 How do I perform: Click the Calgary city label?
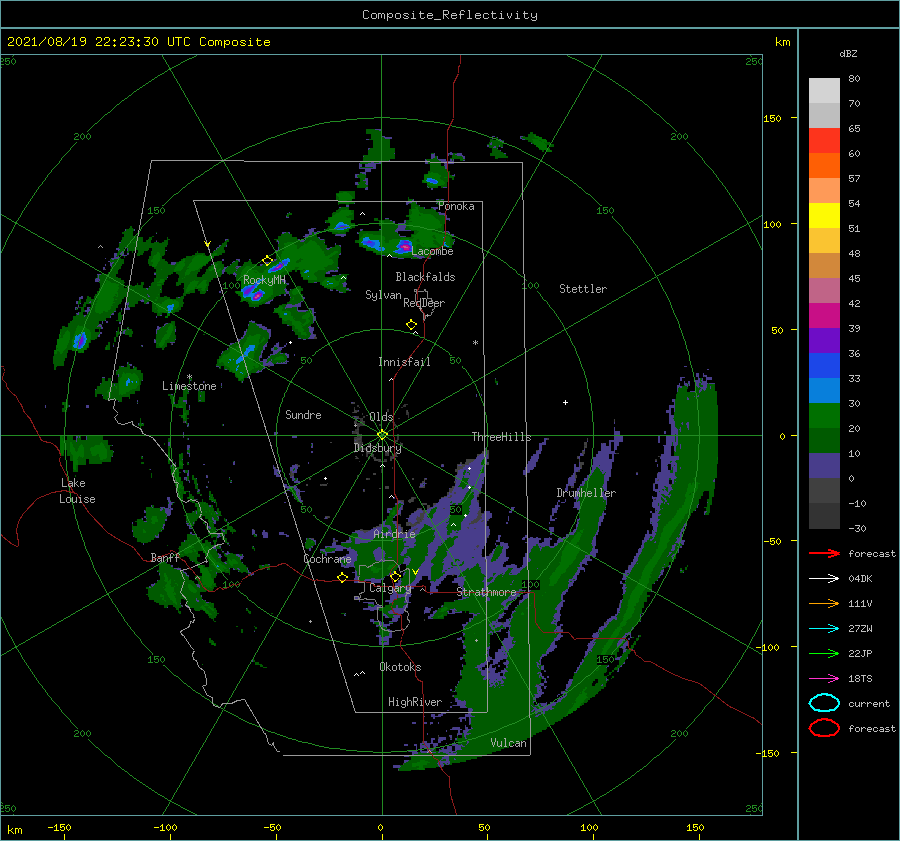(390, 588)
